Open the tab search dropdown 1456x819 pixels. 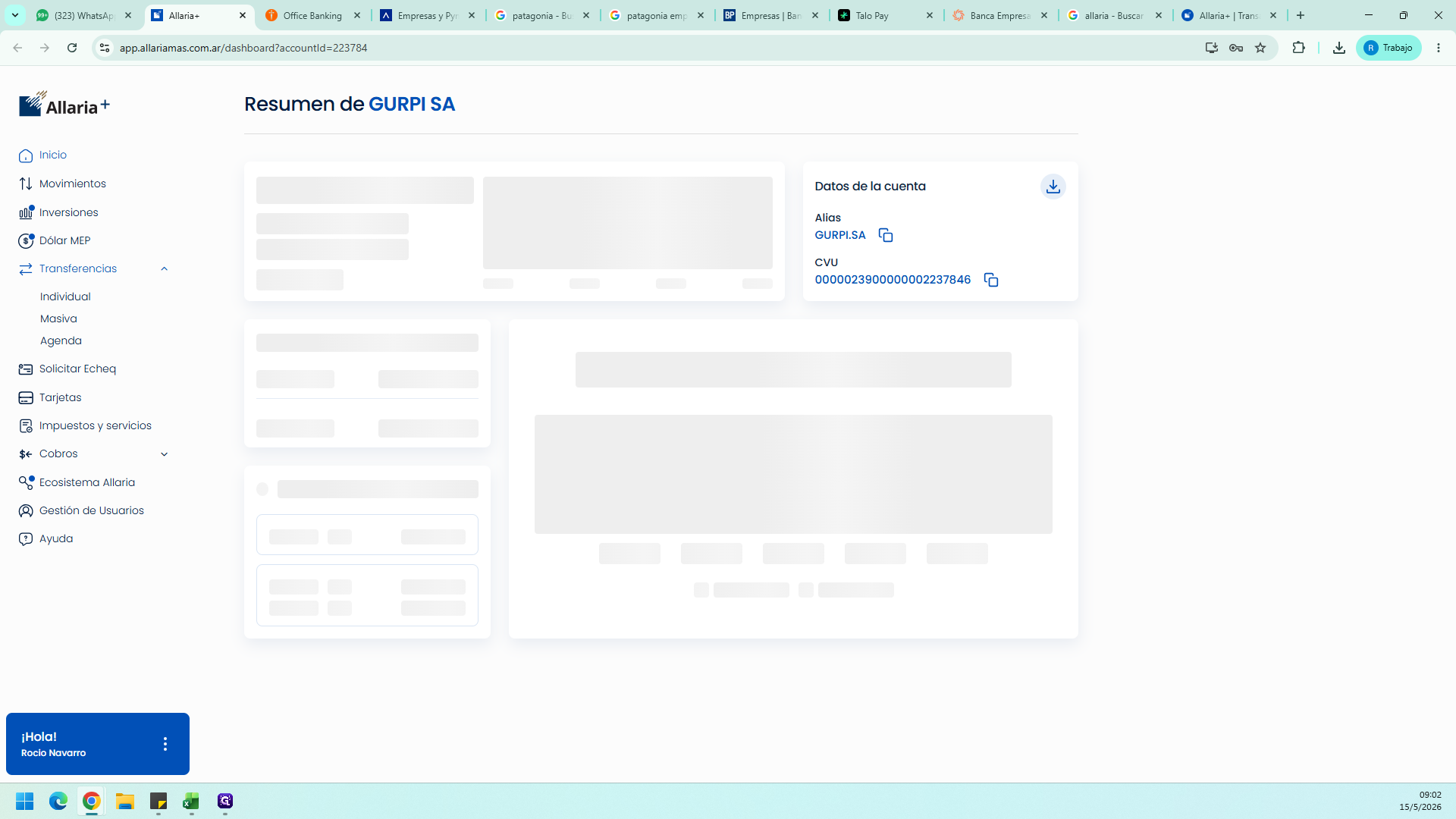tap(14, 15)
